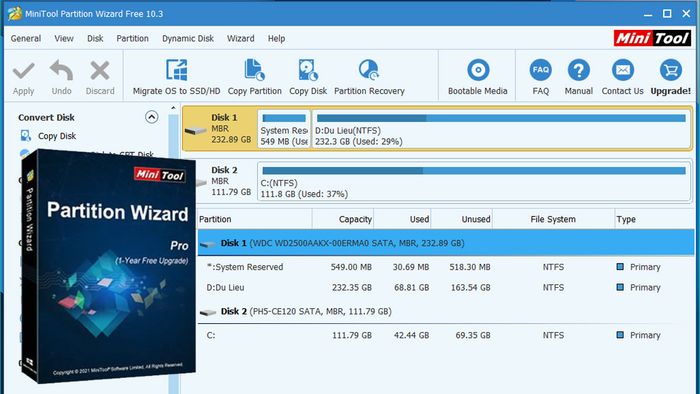The width and height of the screenshot is (700, 394).
Task: Select Disk 1 drive icon in disk map
Action: (x=196, y=130)
